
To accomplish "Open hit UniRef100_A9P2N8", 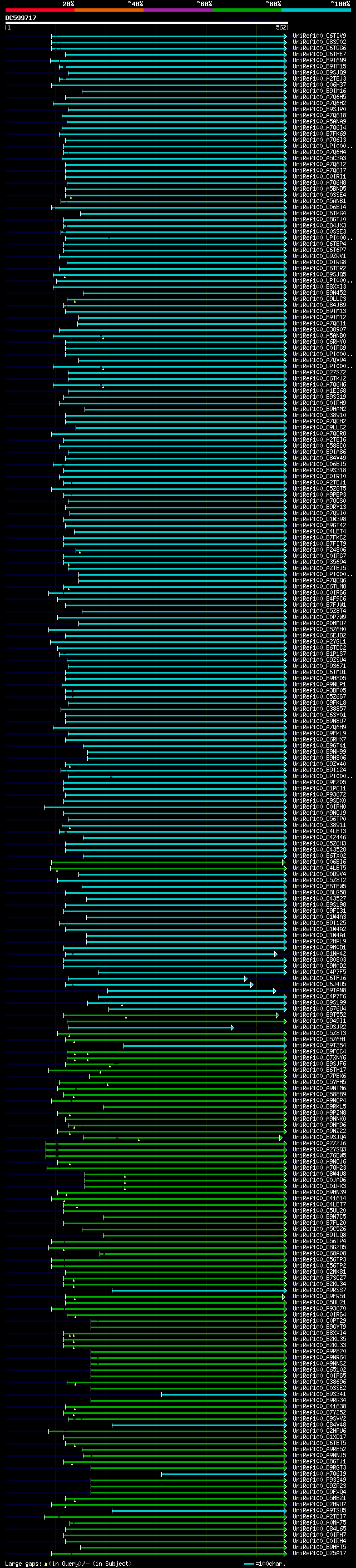I will (x=319, y=1112).
